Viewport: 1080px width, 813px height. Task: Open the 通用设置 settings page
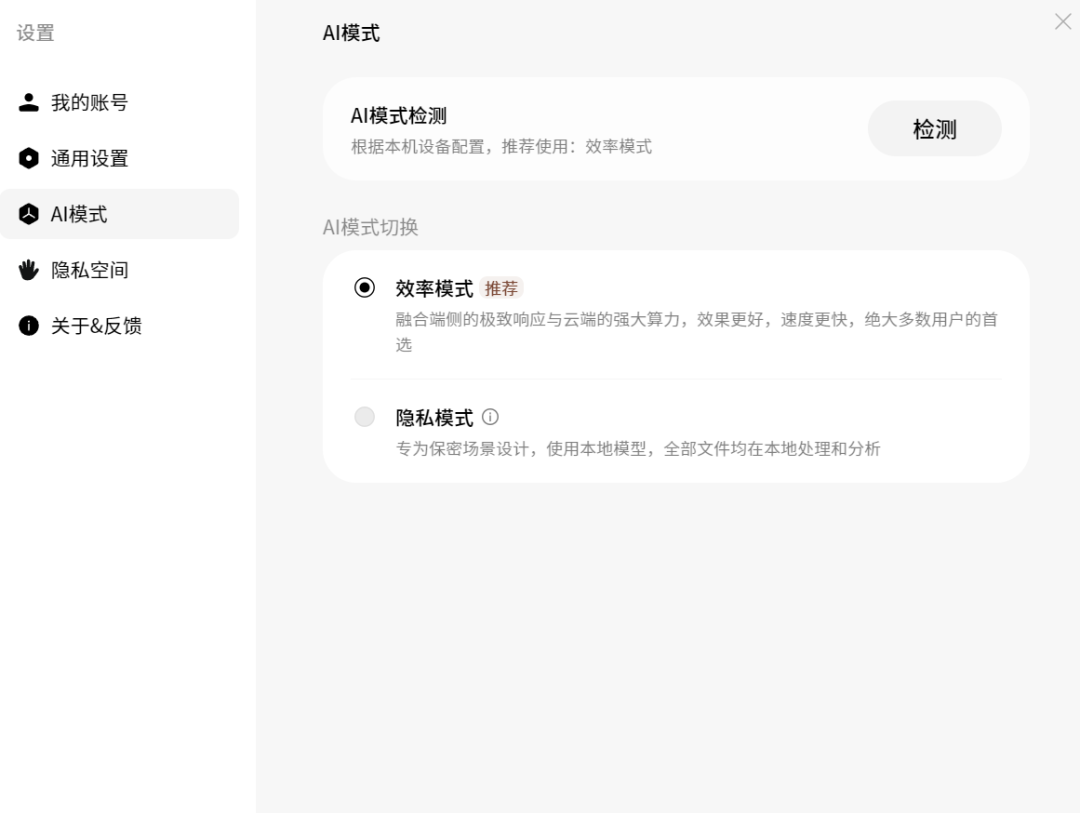(119, 158)
